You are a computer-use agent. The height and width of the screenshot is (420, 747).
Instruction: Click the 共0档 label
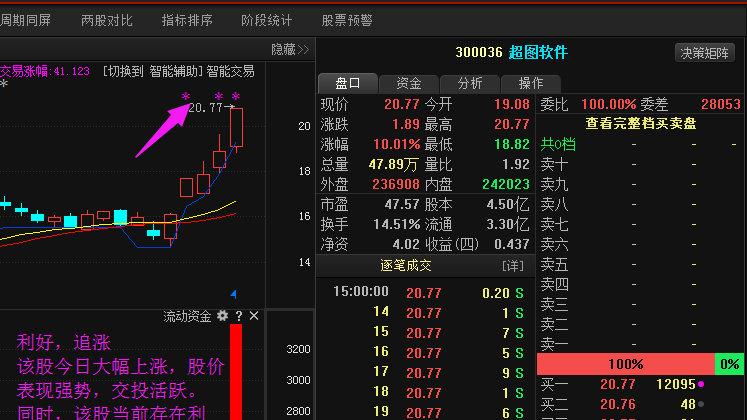coord(558,144)
